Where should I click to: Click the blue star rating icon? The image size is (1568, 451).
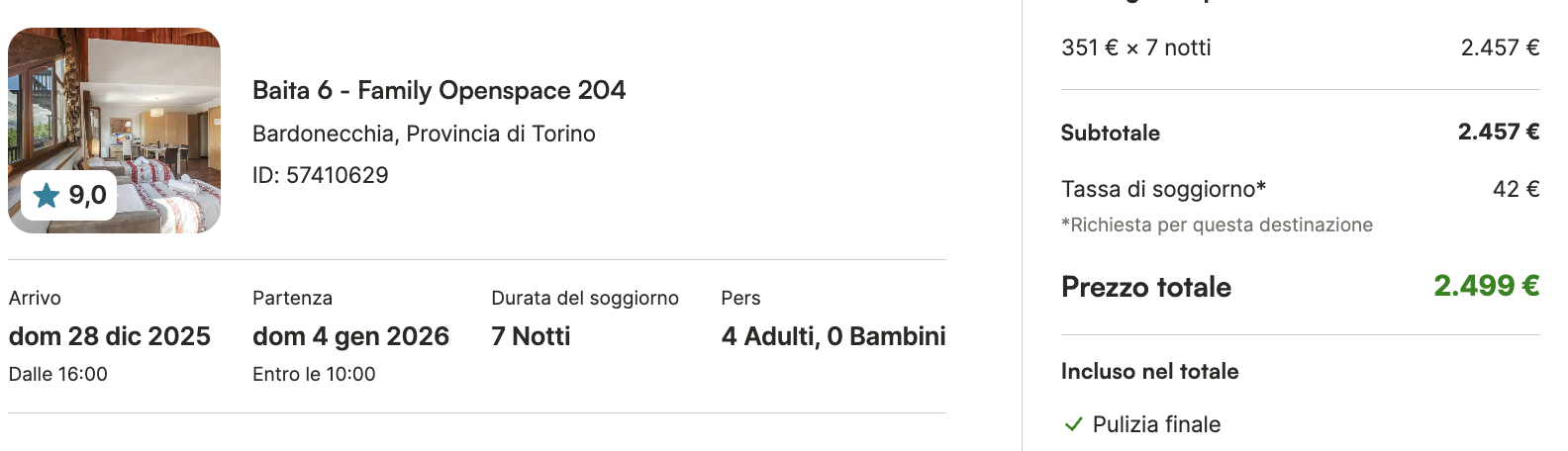pos(47,196)
